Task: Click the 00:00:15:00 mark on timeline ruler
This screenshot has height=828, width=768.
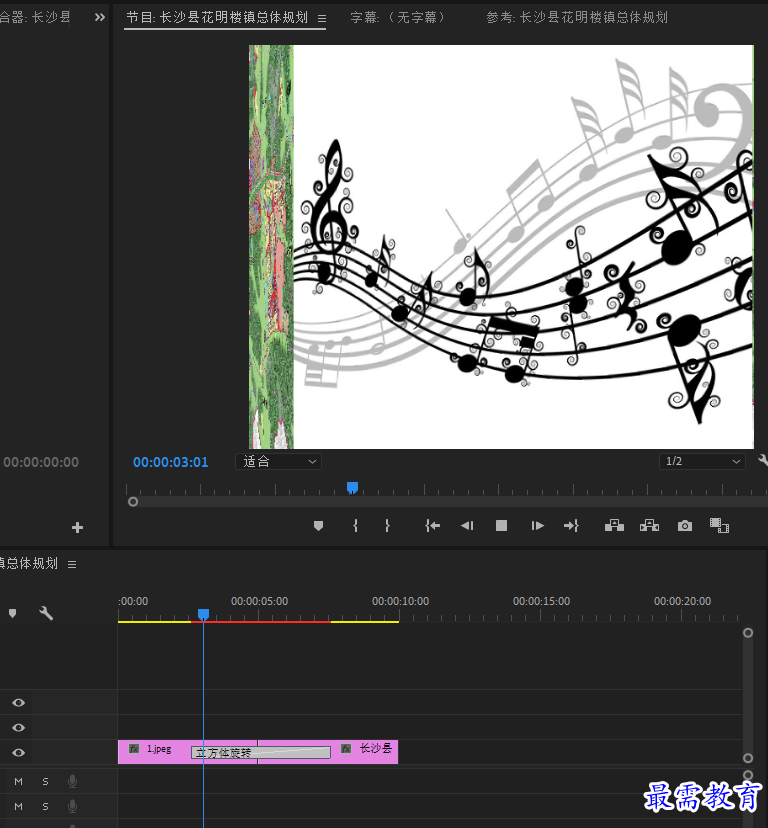Action: (x=541, y=601)
